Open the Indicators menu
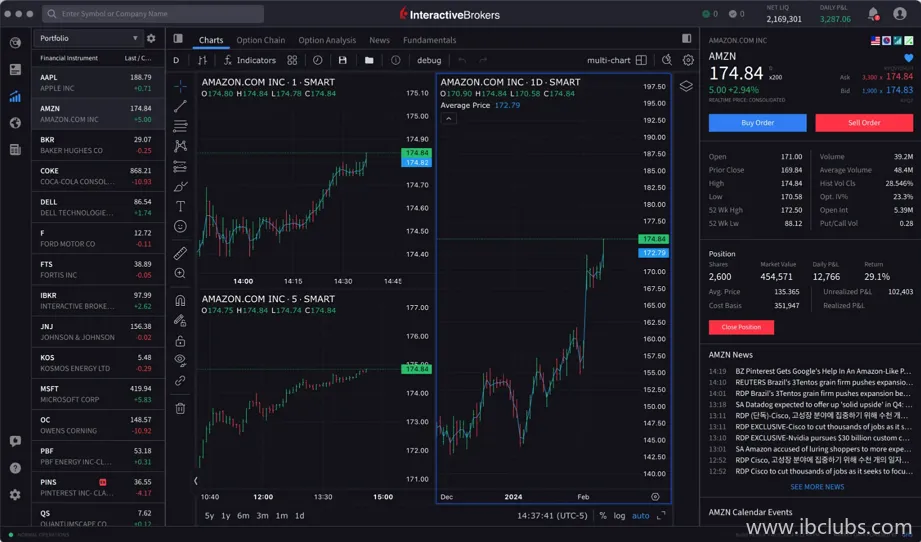 tap(249, 60)
